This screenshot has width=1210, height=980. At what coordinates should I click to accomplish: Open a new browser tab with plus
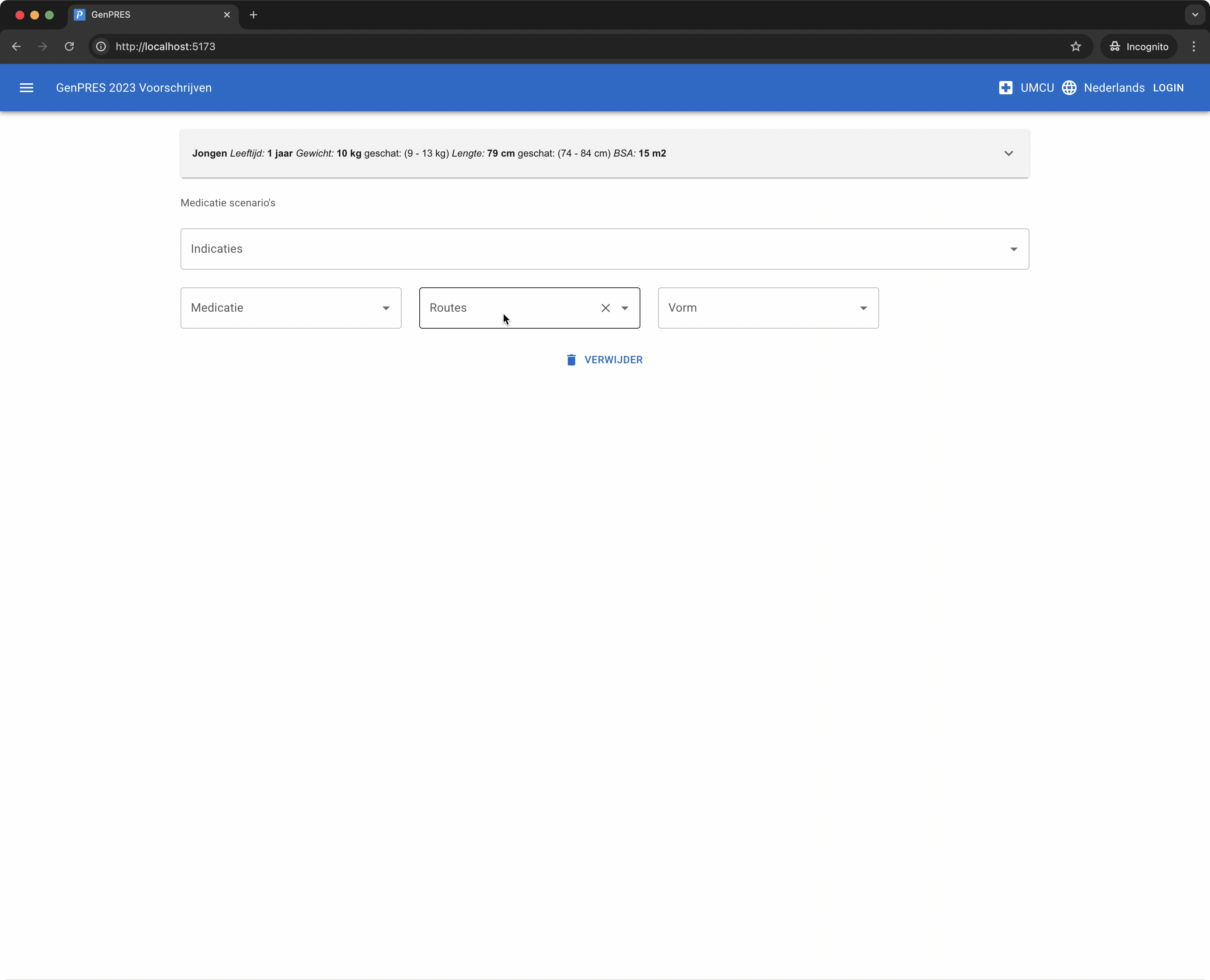coord(253,15)
